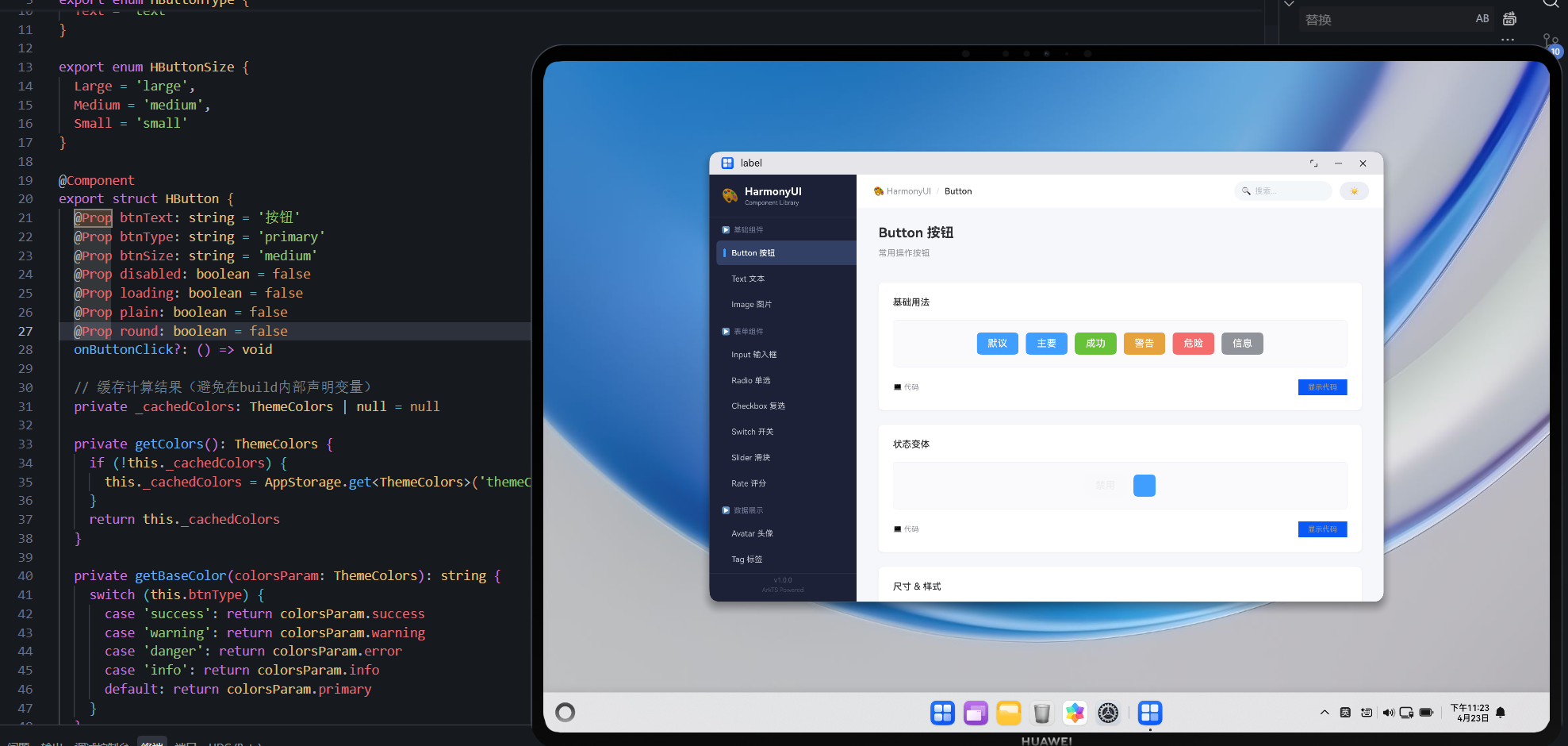Switch the 英 input method indicator
This screenshot has height=746, width=1568.
click(x=1345, y=713)
